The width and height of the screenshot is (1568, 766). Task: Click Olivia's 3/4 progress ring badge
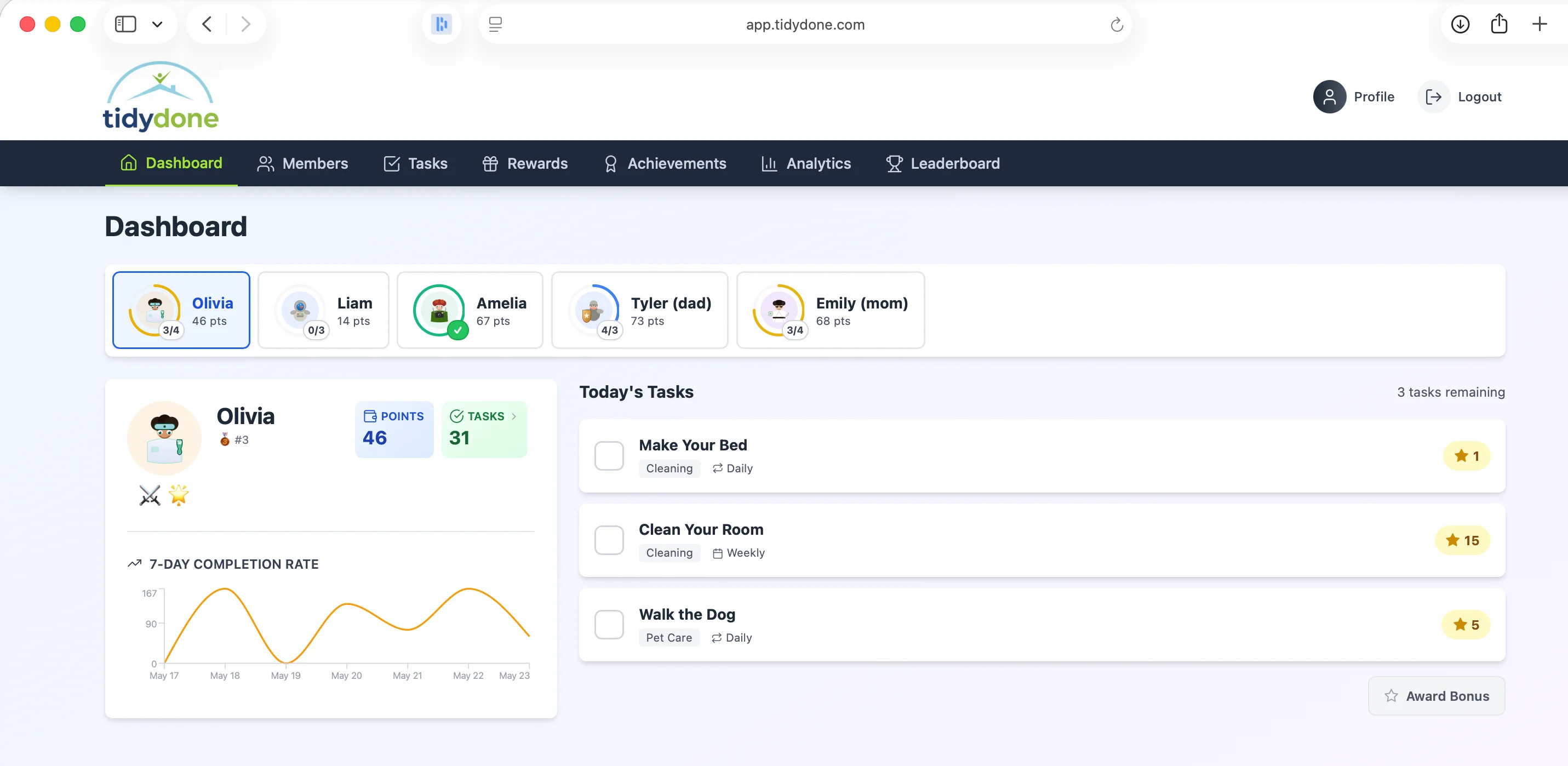pos(171,330)
